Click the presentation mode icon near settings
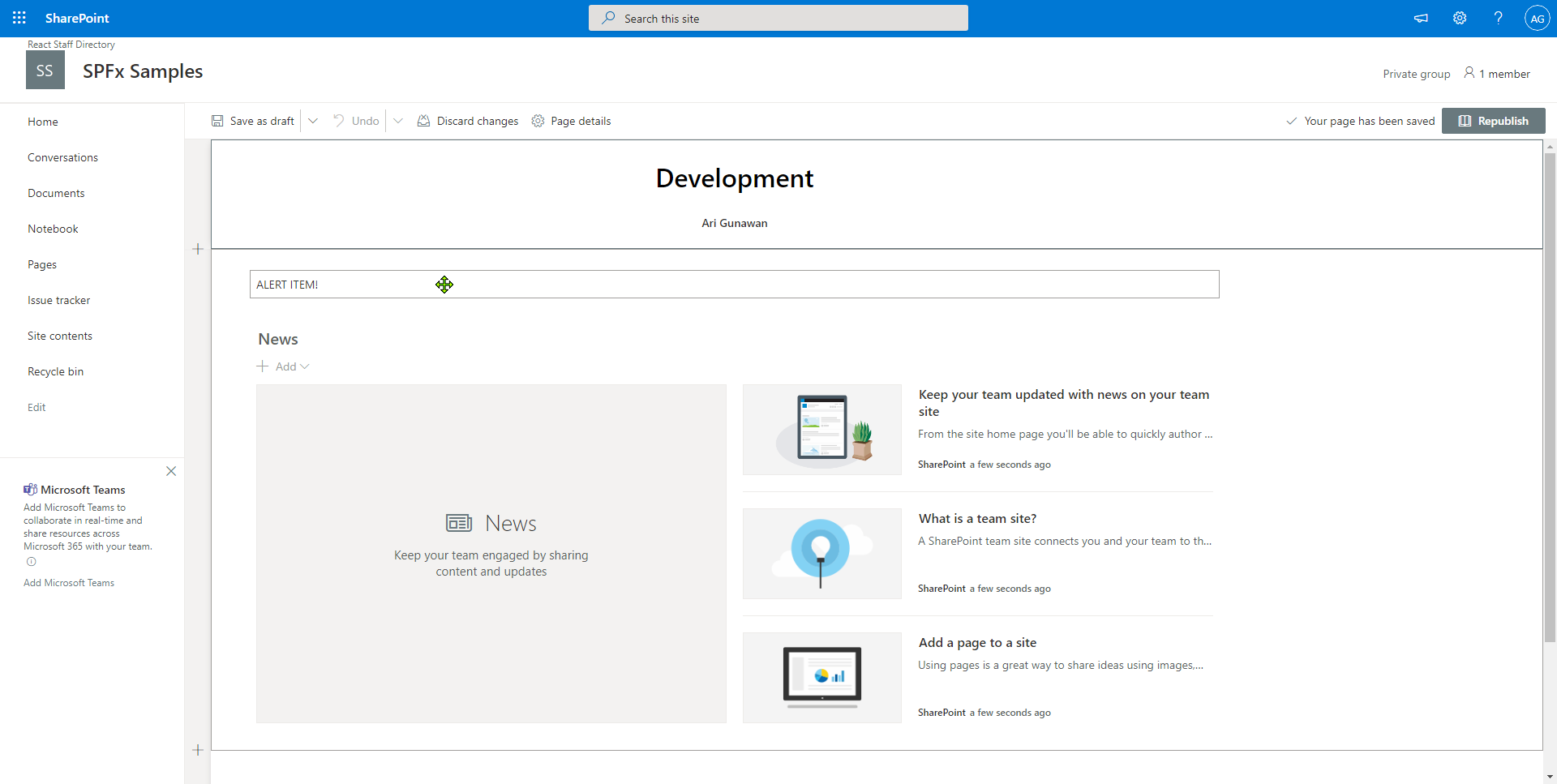This screenshot has width=1557, height=784. coord(1421,18)
